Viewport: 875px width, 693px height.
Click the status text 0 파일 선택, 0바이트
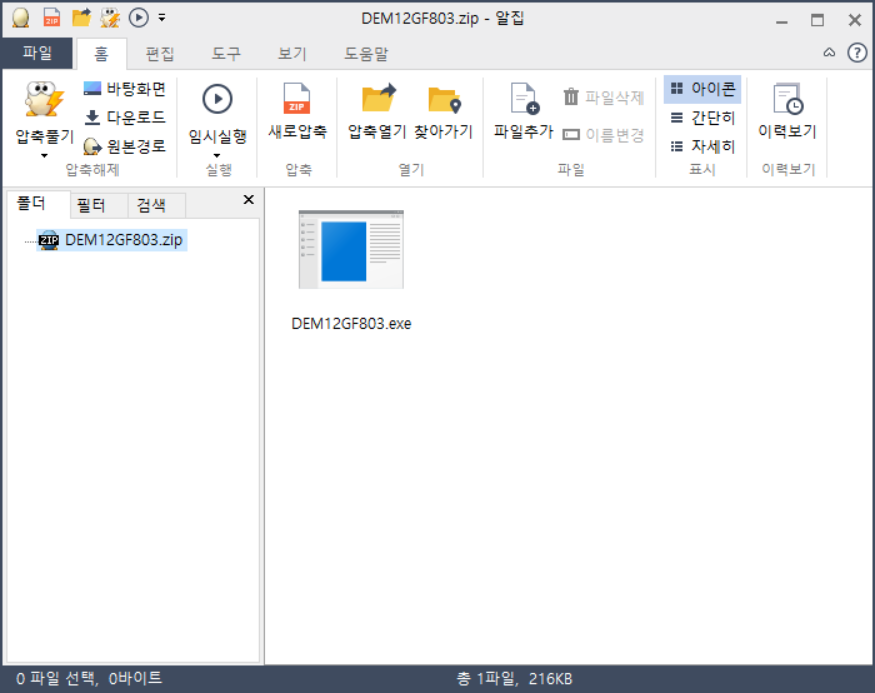click(89, 678)
